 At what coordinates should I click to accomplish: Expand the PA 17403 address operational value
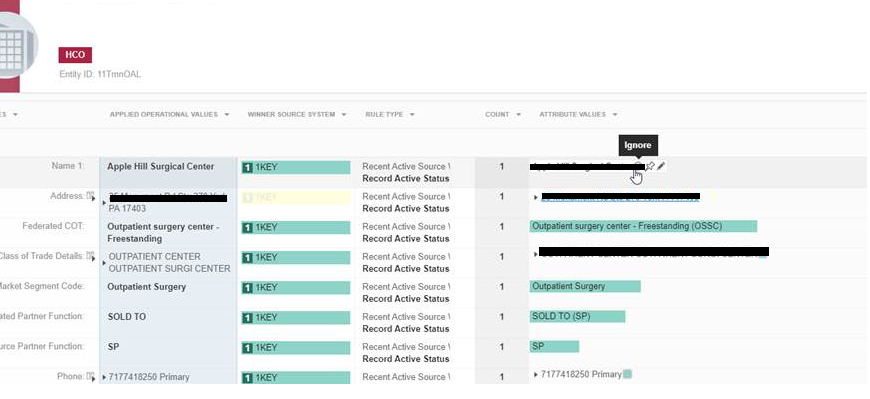click(x=104, y=203)
